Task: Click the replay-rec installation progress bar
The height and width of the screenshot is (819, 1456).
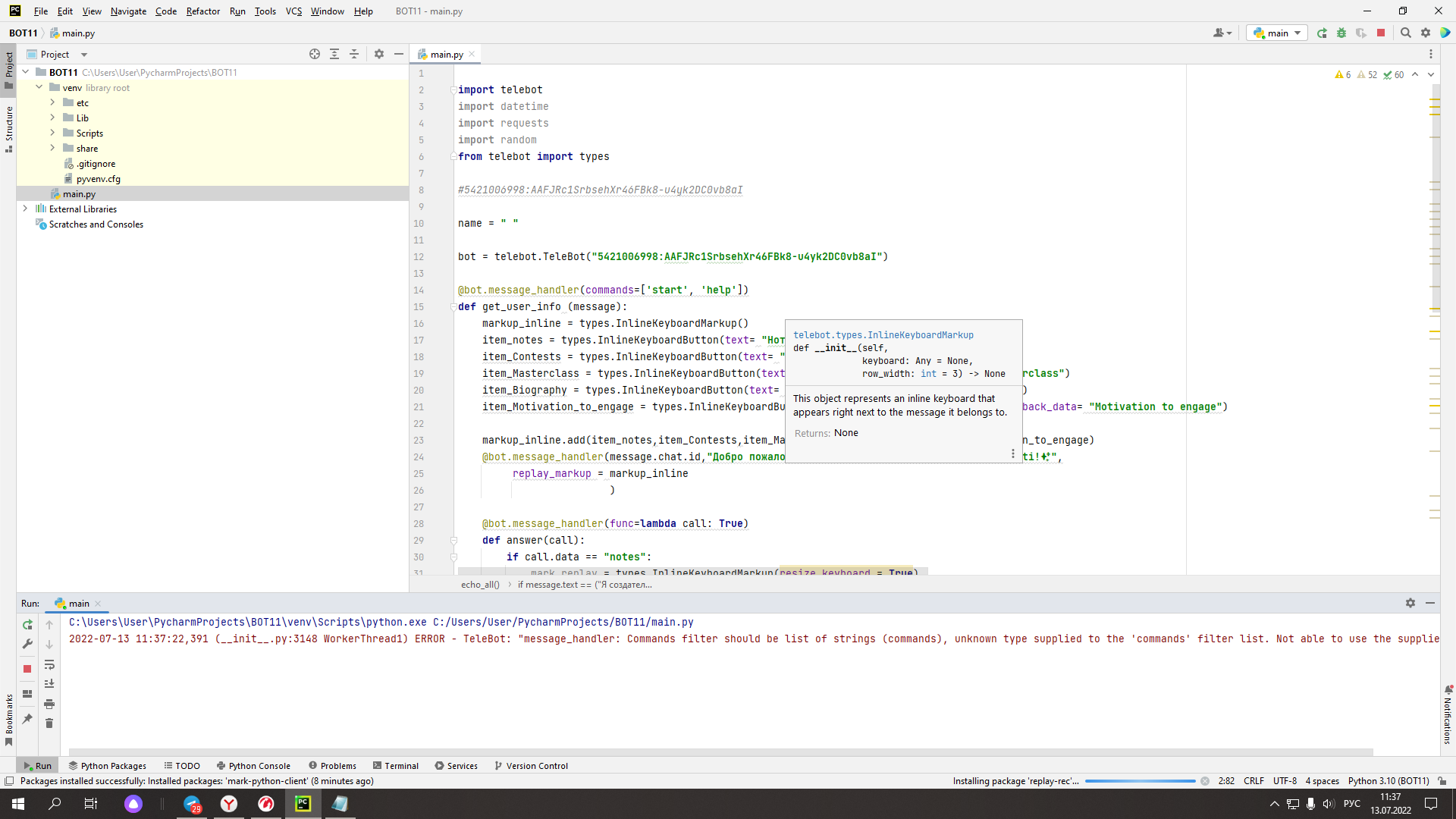Action: [1140, 780]
